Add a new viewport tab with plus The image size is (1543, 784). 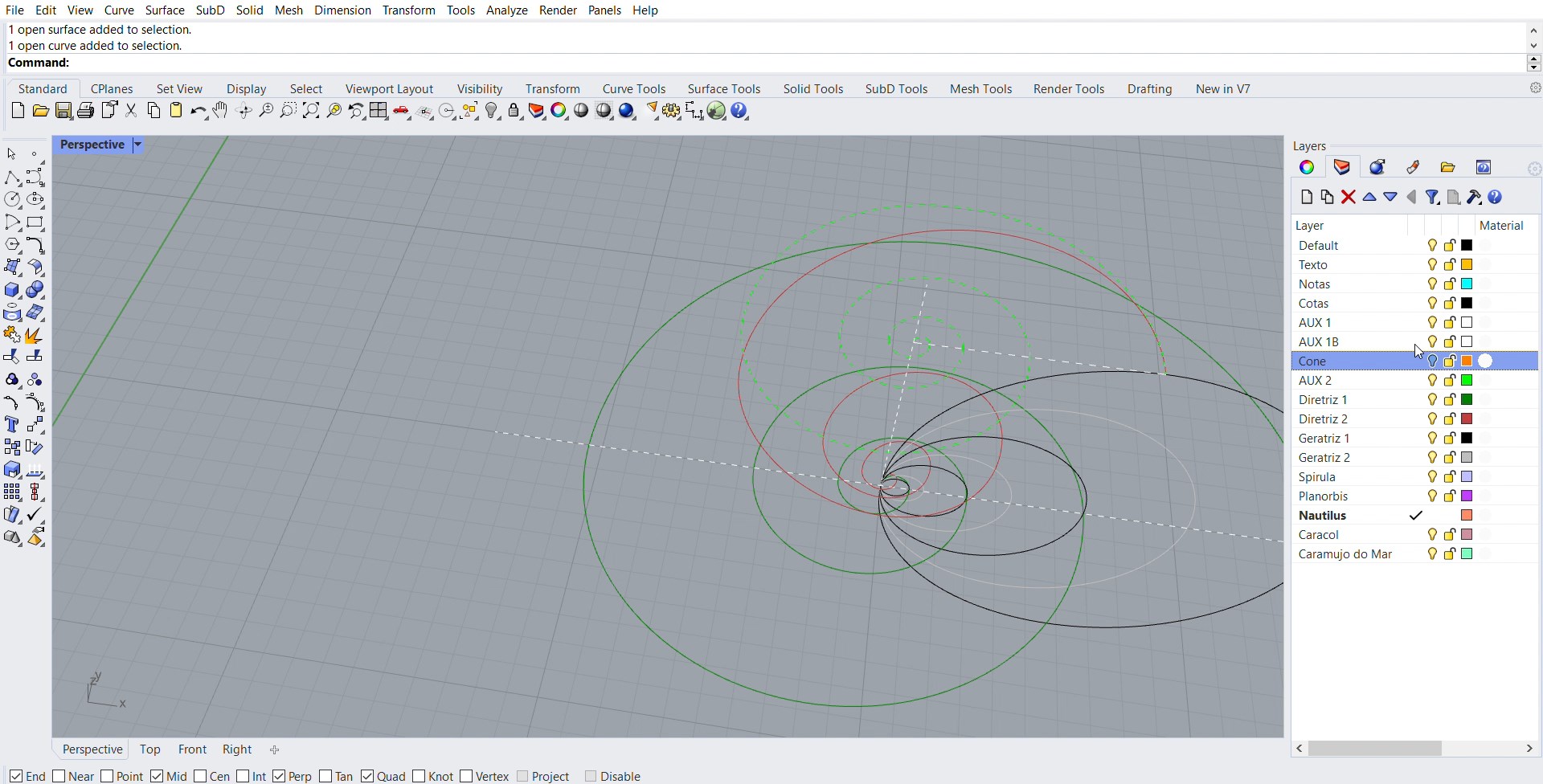pos(275,750)
